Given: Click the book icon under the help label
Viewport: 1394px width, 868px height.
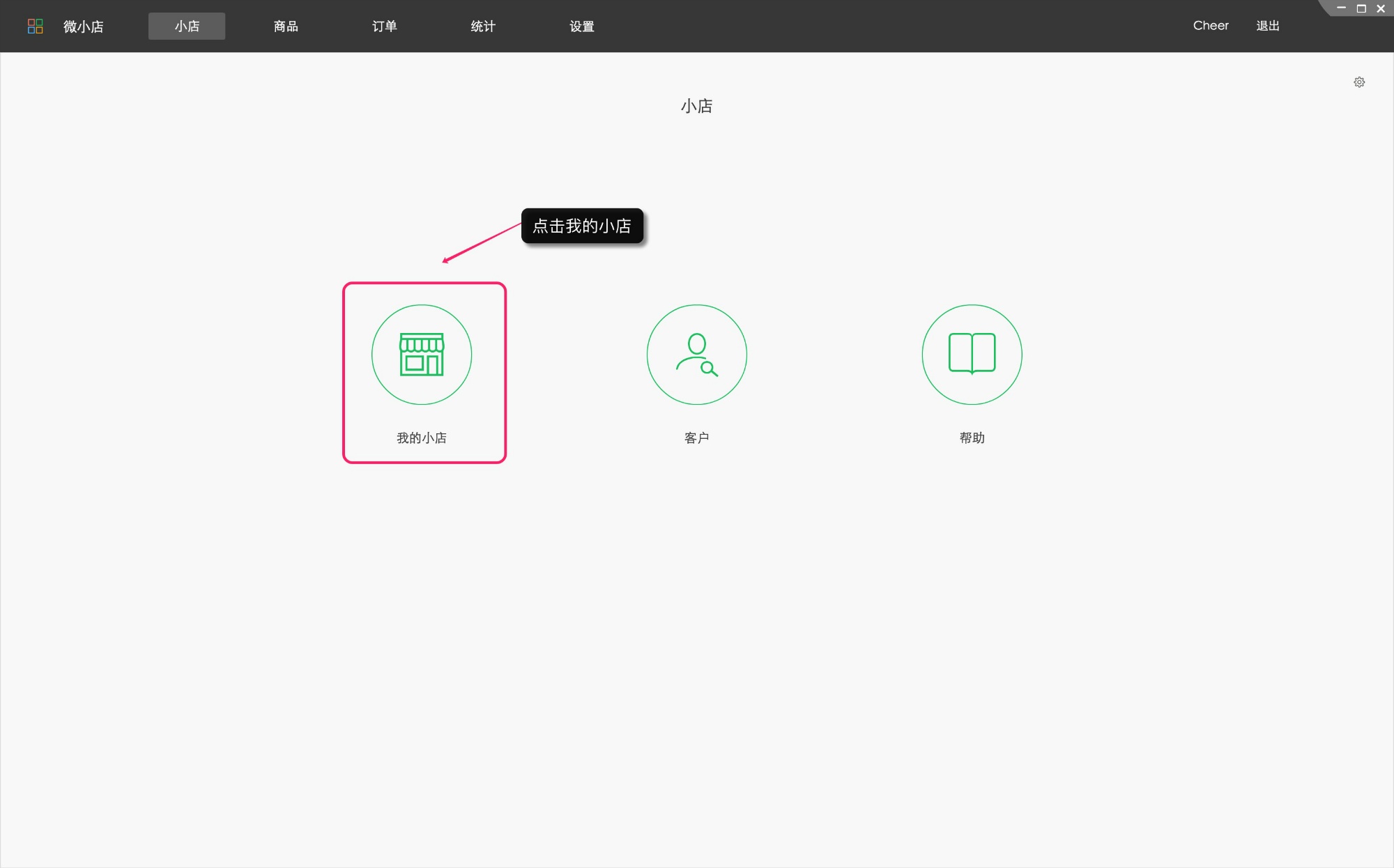Looking at the screenshot, I should [x=972, y=354].
